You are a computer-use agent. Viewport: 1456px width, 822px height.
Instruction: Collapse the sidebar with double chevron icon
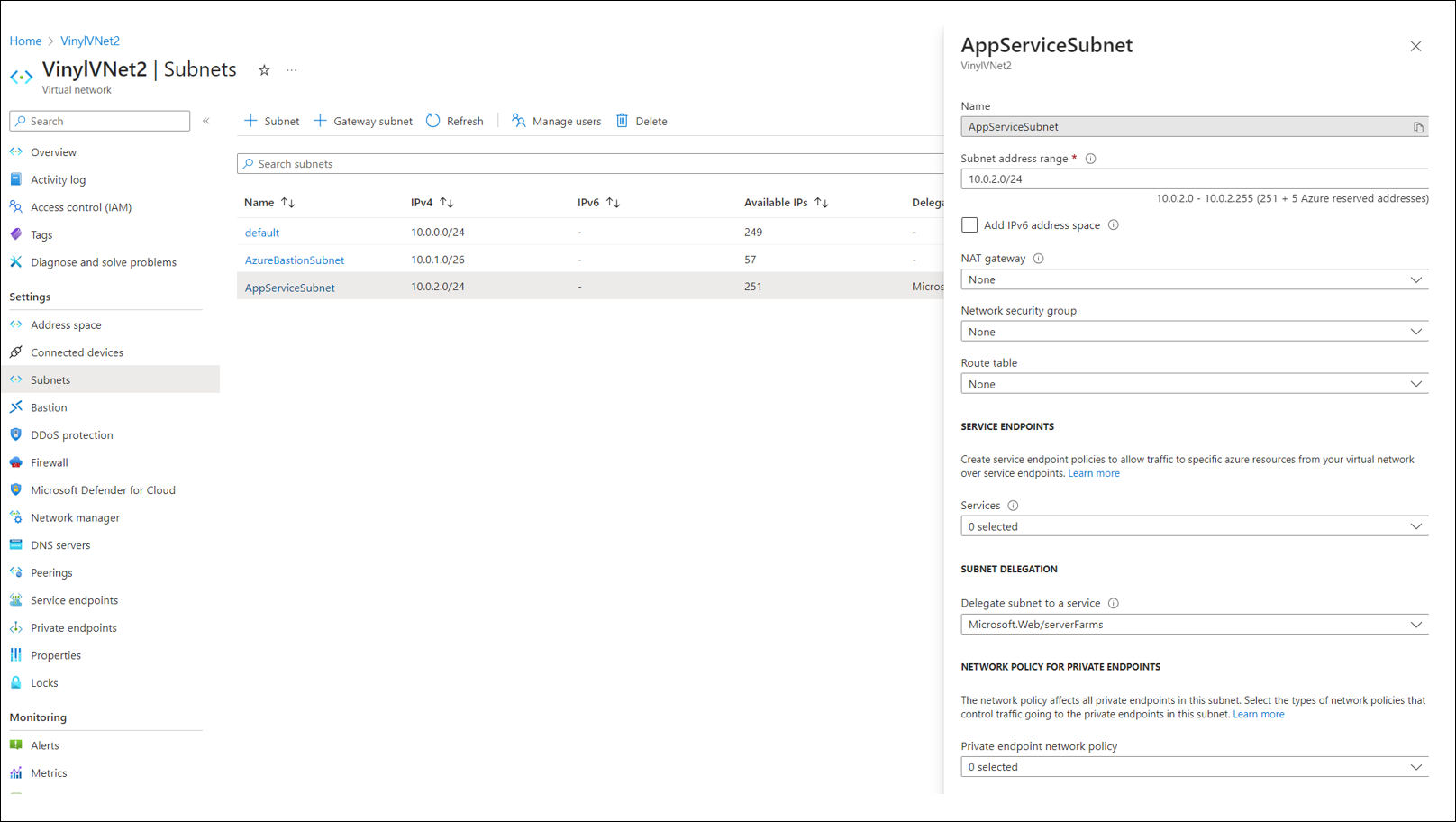coord(206,121)
